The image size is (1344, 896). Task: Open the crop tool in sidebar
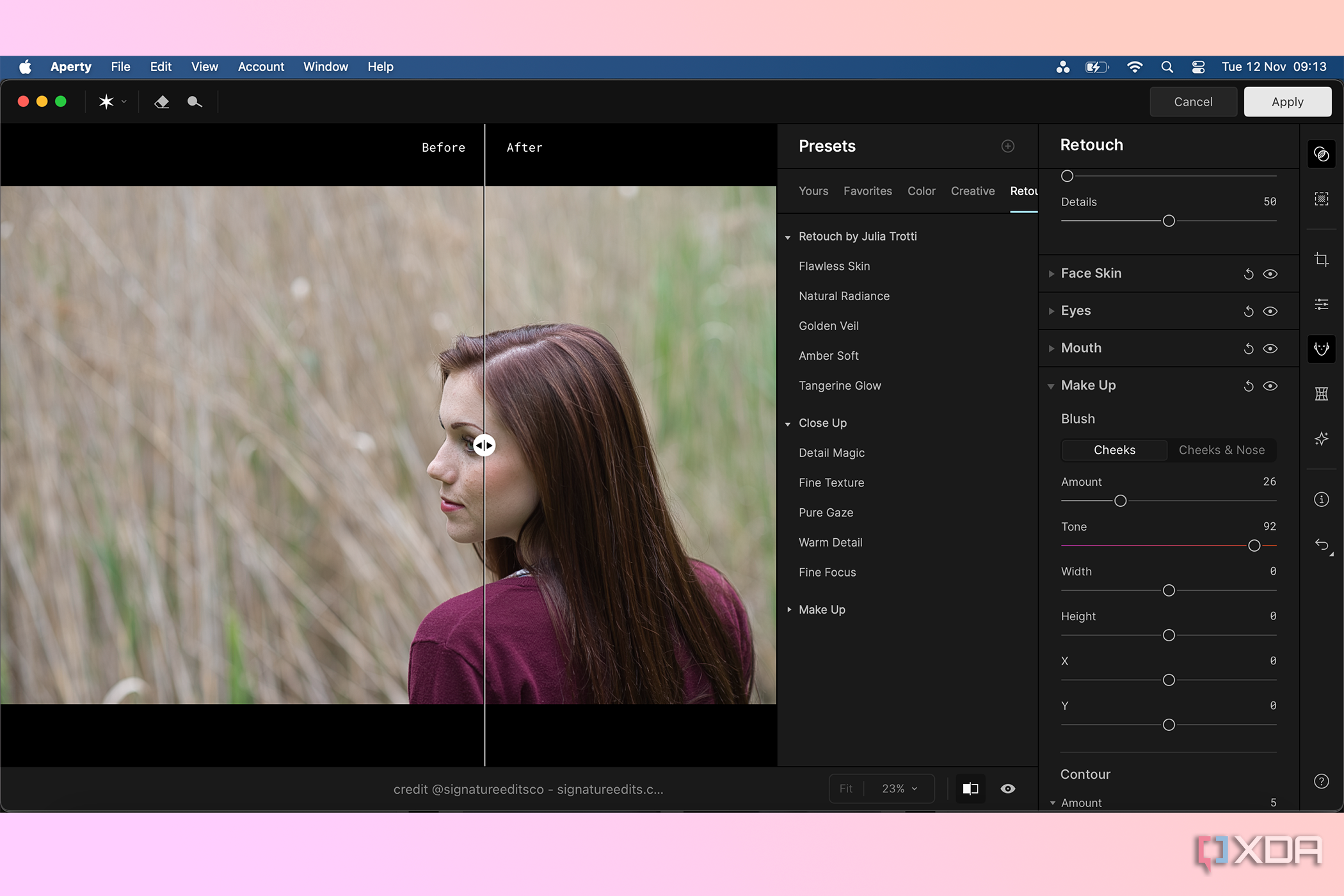pyautogui.click(x=1321, y=259)
